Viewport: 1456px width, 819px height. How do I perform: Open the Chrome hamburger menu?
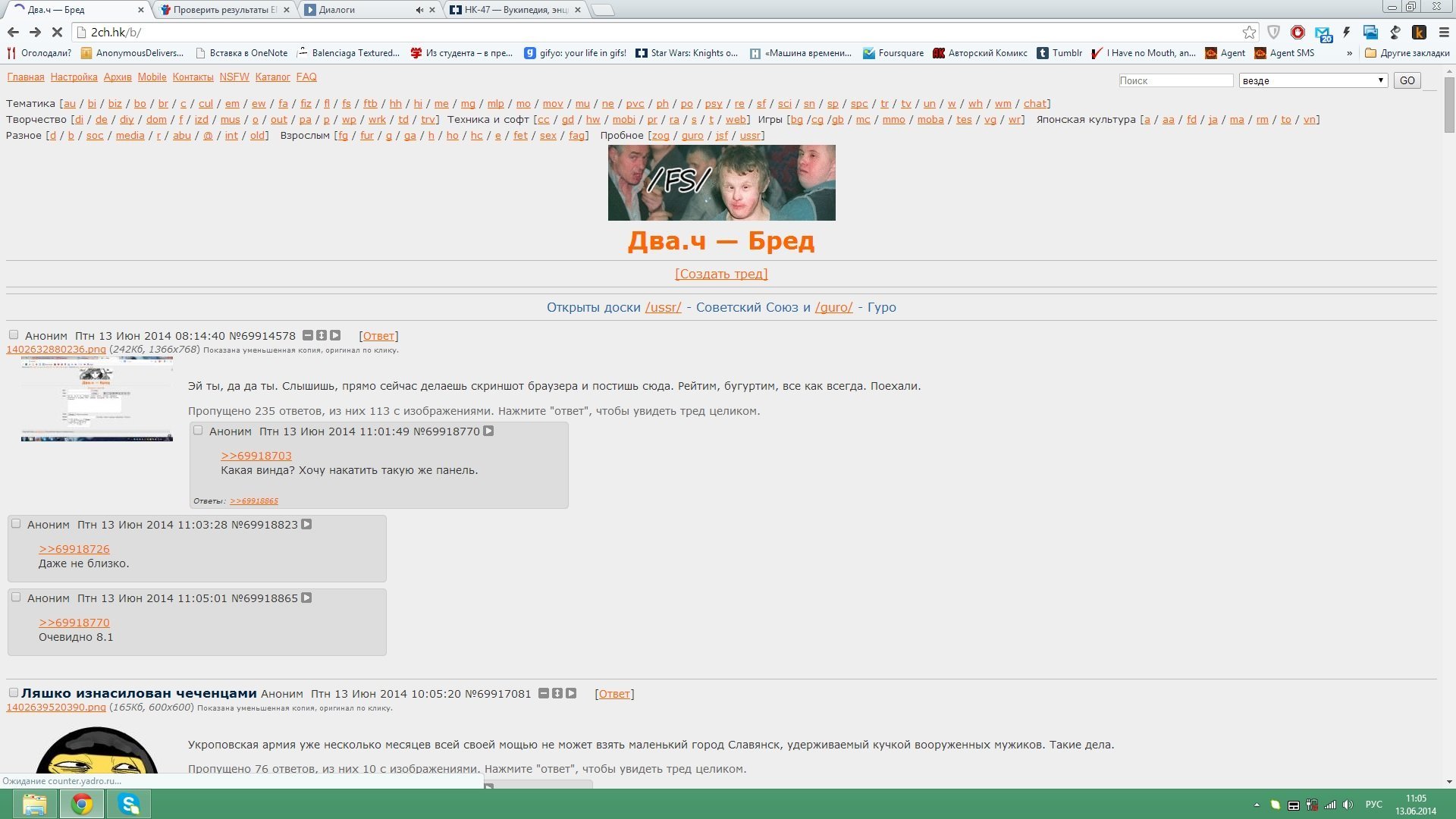(x=1443, y=32)
